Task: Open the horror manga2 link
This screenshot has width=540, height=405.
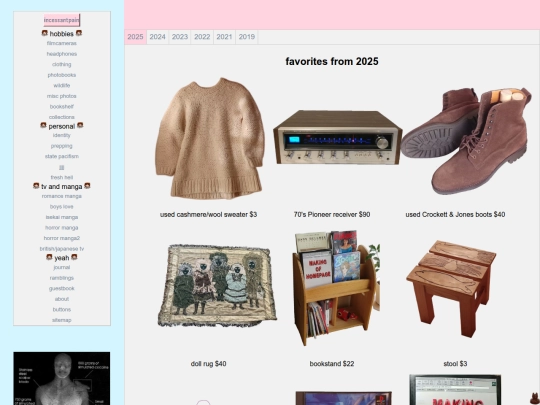Action: pyautogui.click(x=62, y=238)
